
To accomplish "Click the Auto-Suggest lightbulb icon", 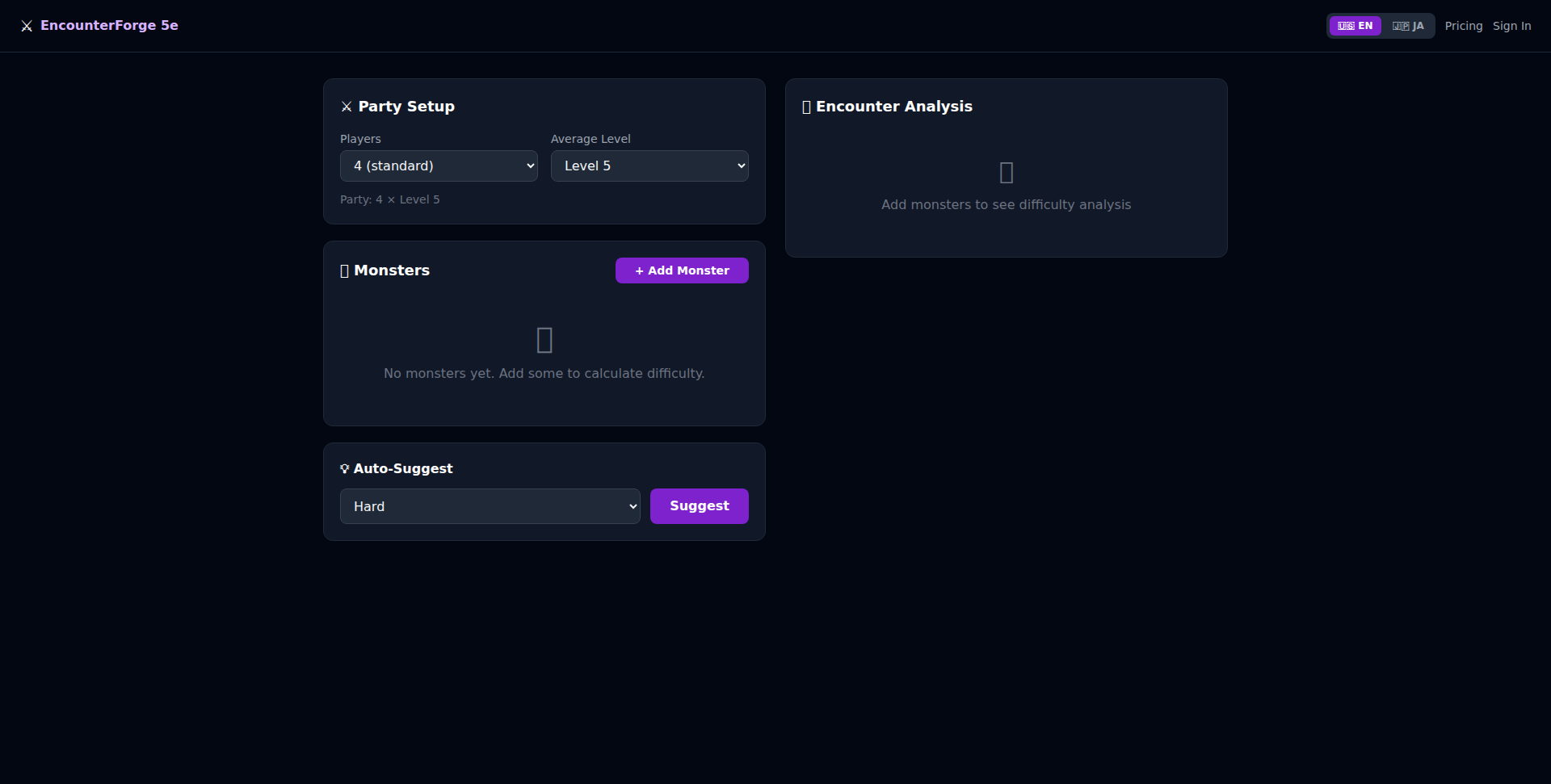I will (345, 469).
